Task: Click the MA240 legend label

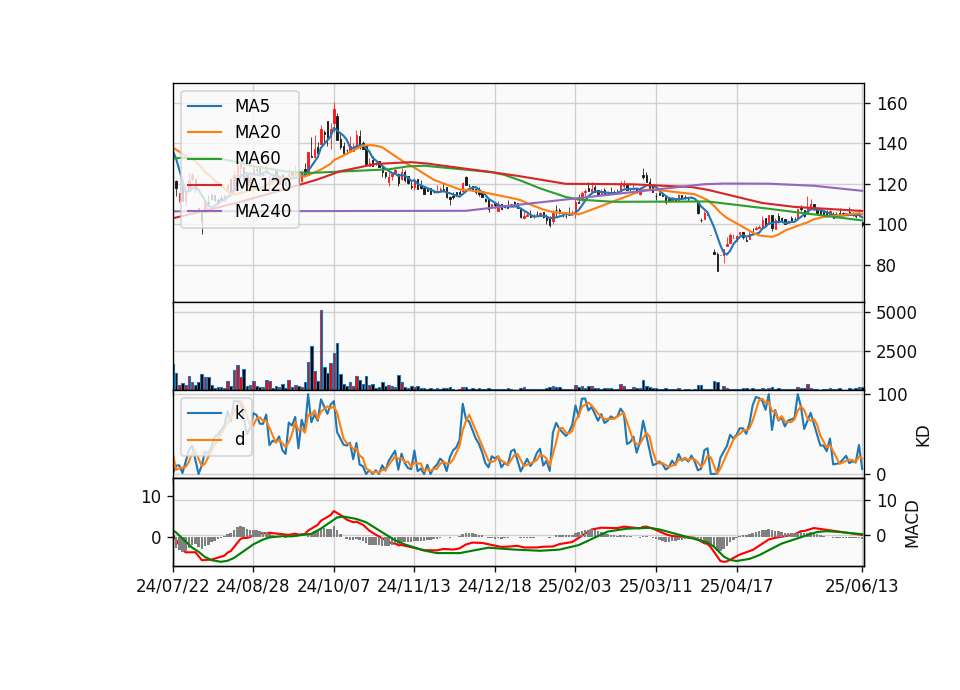Action: (263, 211)
